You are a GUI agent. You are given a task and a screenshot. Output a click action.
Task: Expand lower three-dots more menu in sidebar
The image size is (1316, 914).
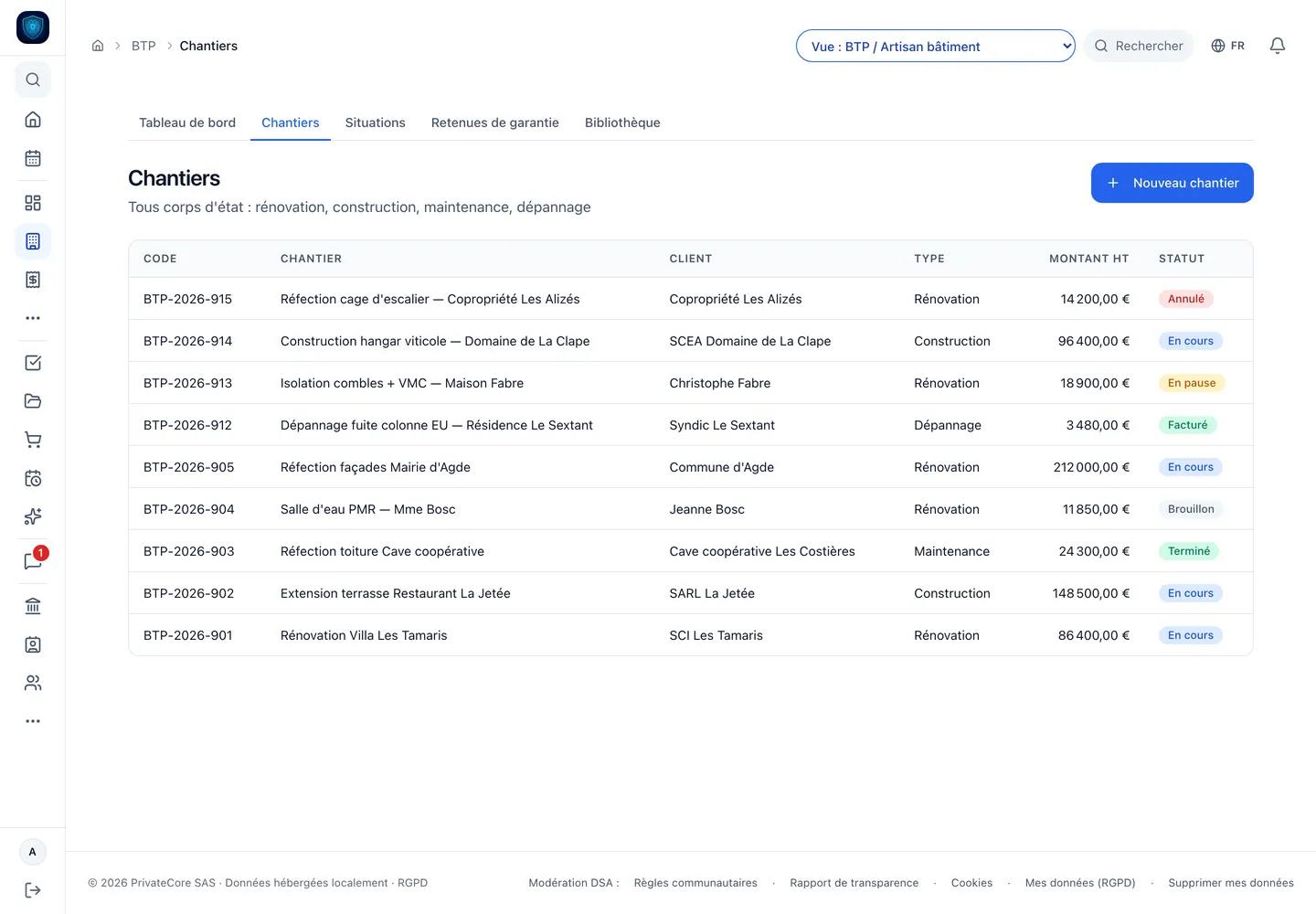[x=33, y=721]
